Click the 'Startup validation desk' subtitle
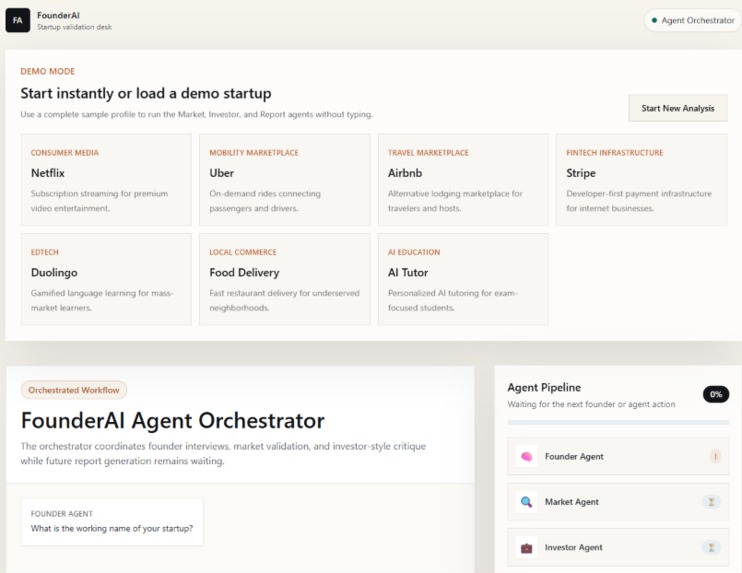742x573 pixels. [x=74, y=27]
